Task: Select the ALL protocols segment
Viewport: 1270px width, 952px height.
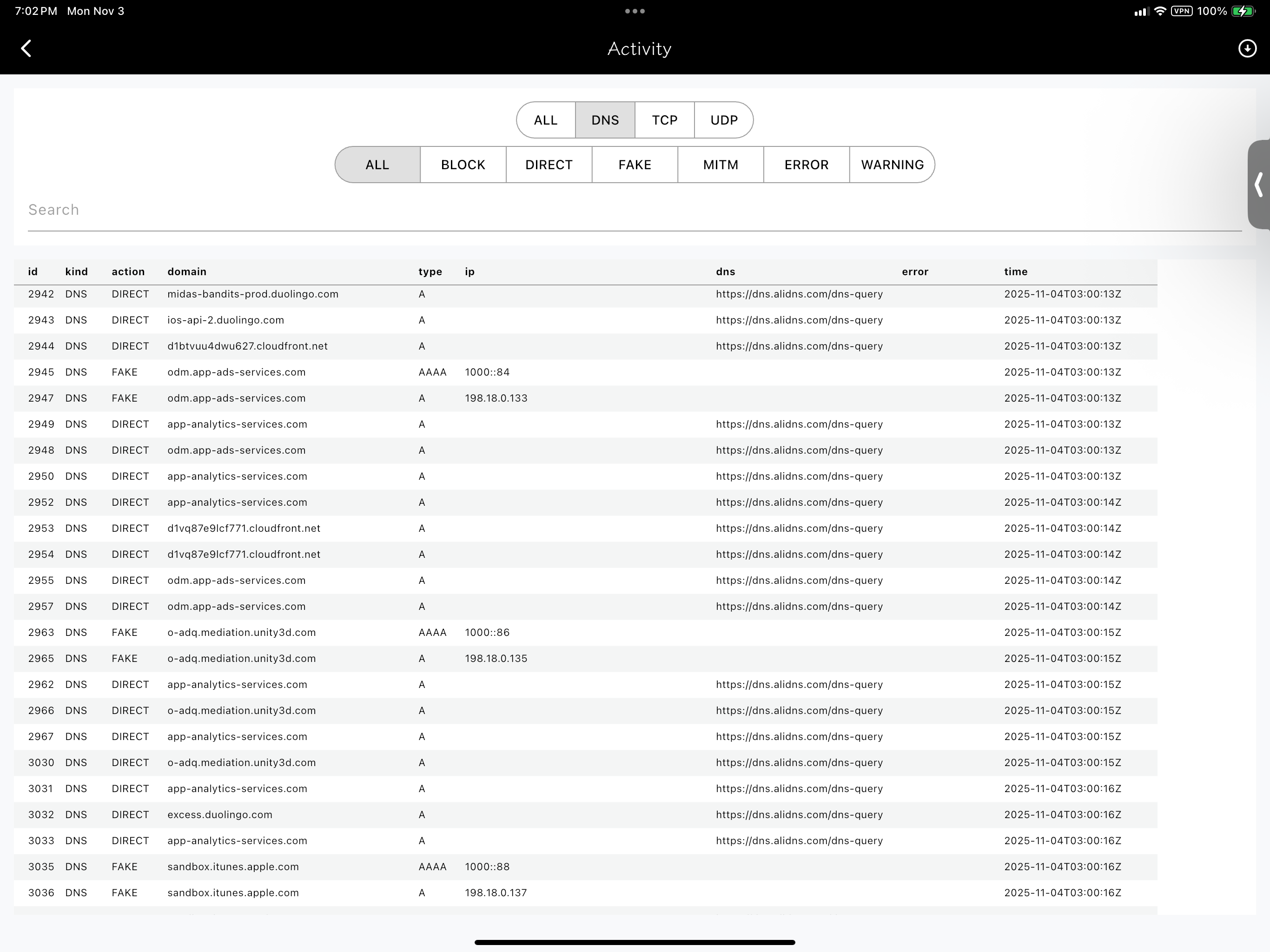Action: coord(545,120)
